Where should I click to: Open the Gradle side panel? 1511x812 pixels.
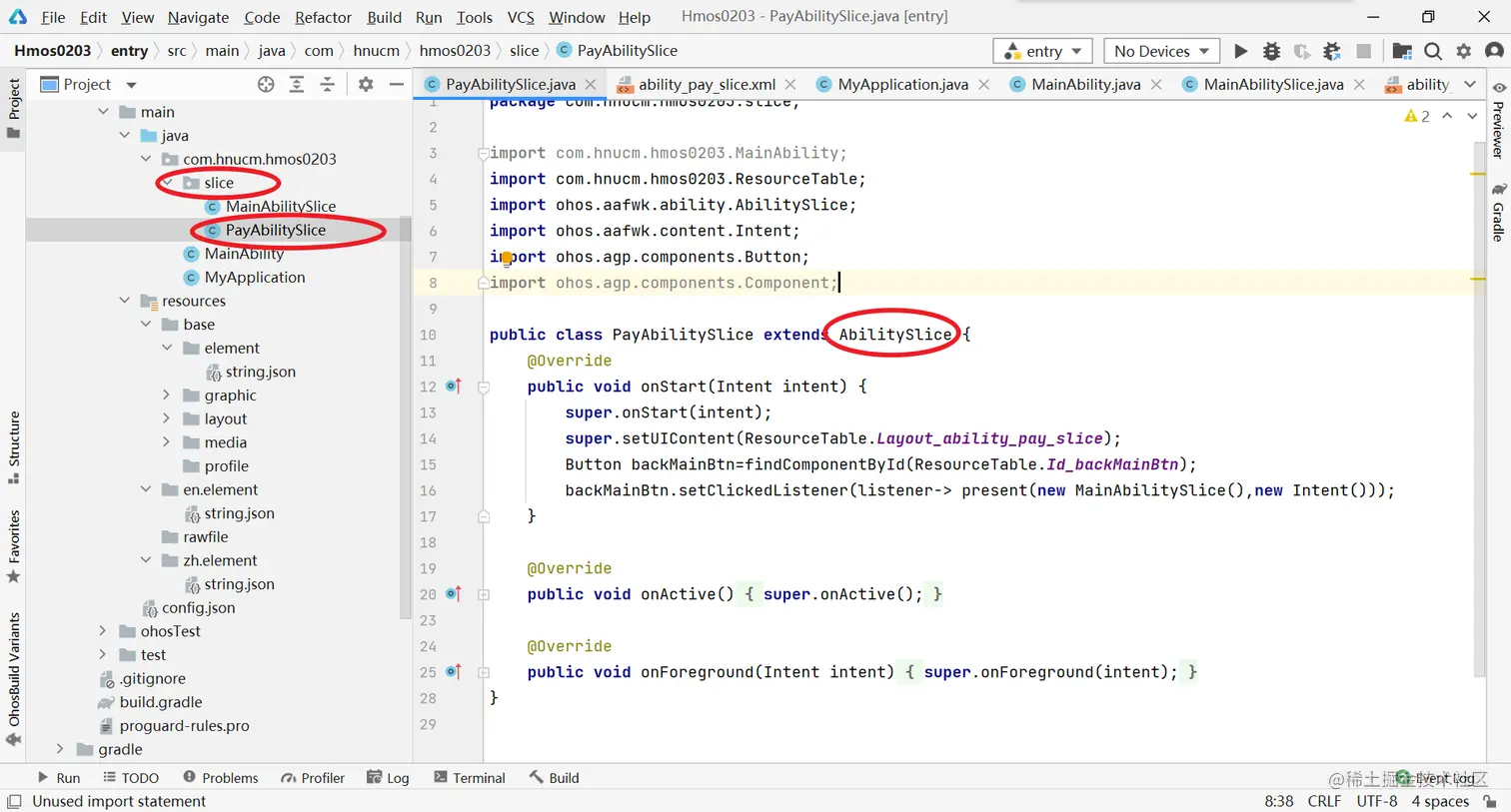pyautogui.click(x=1498, y=212)
